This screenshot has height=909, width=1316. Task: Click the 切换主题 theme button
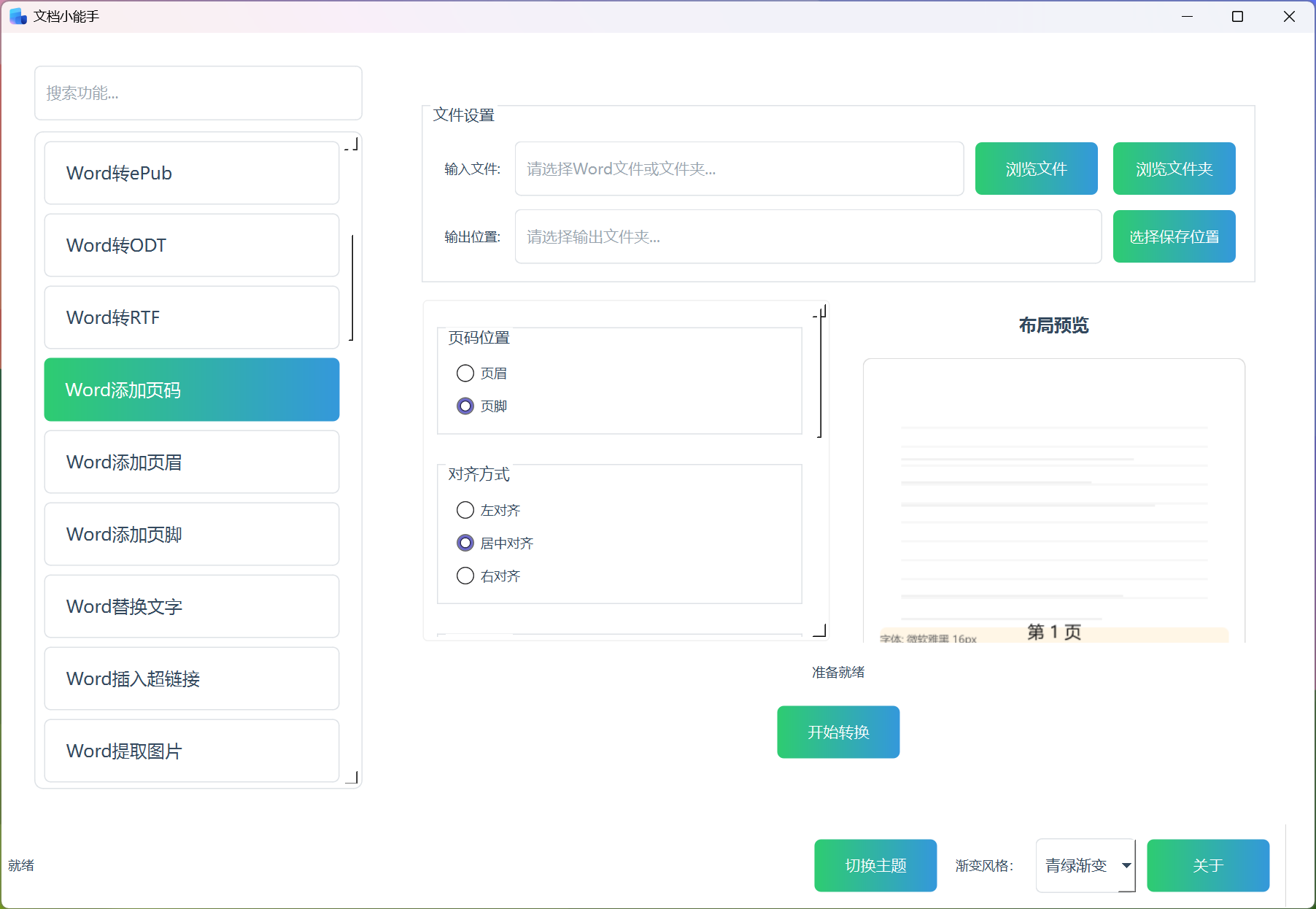pyautogui.click(x=875, y=865)
